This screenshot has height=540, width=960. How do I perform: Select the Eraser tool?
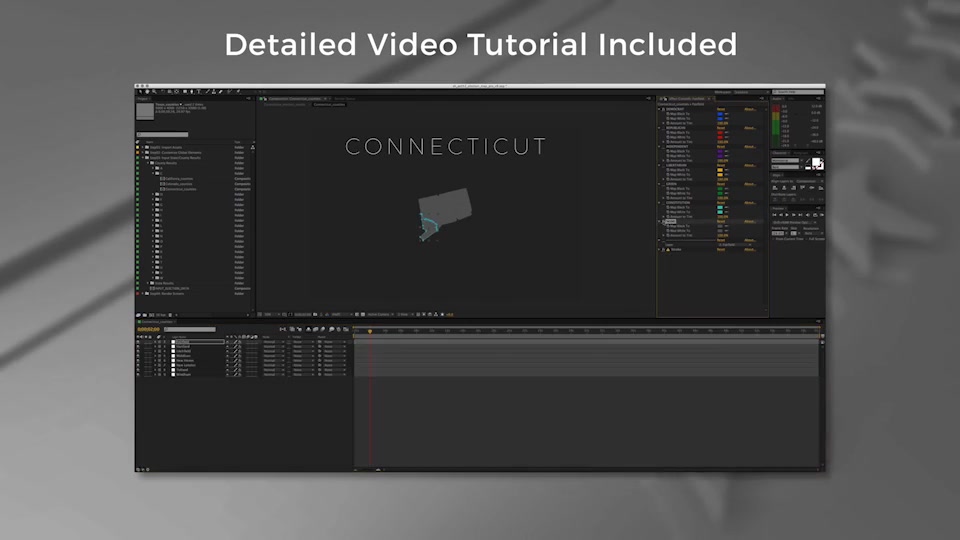(x=221, y=92)
